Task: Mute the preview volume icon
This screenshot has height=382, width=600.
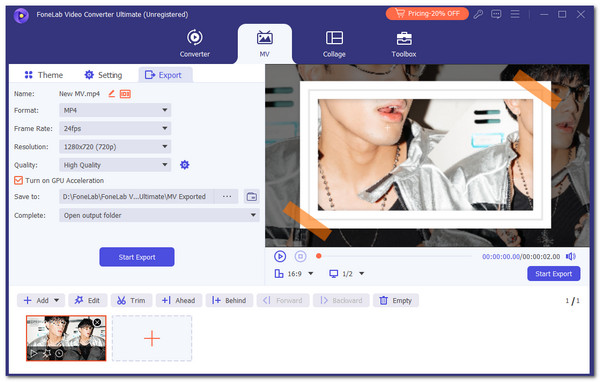Action: 571,256
